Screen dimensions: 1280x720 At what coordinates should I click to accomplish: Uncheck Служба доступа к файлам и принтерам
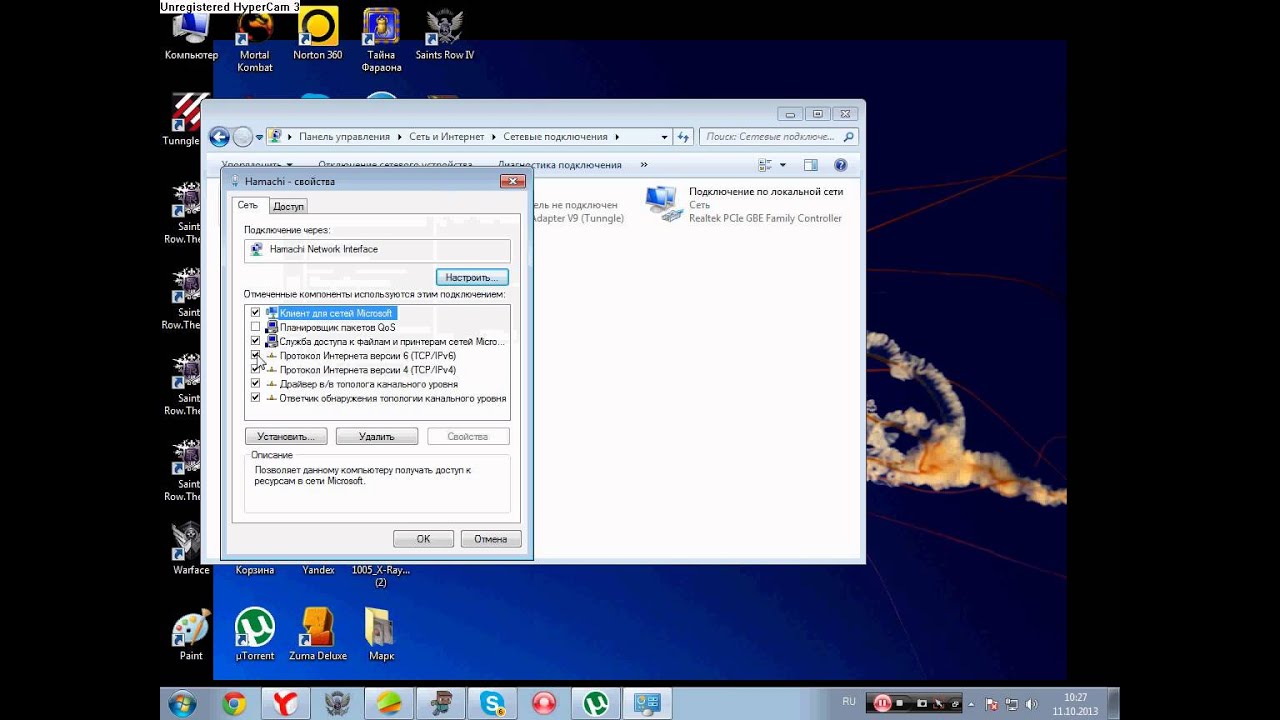tap(255, 341)
